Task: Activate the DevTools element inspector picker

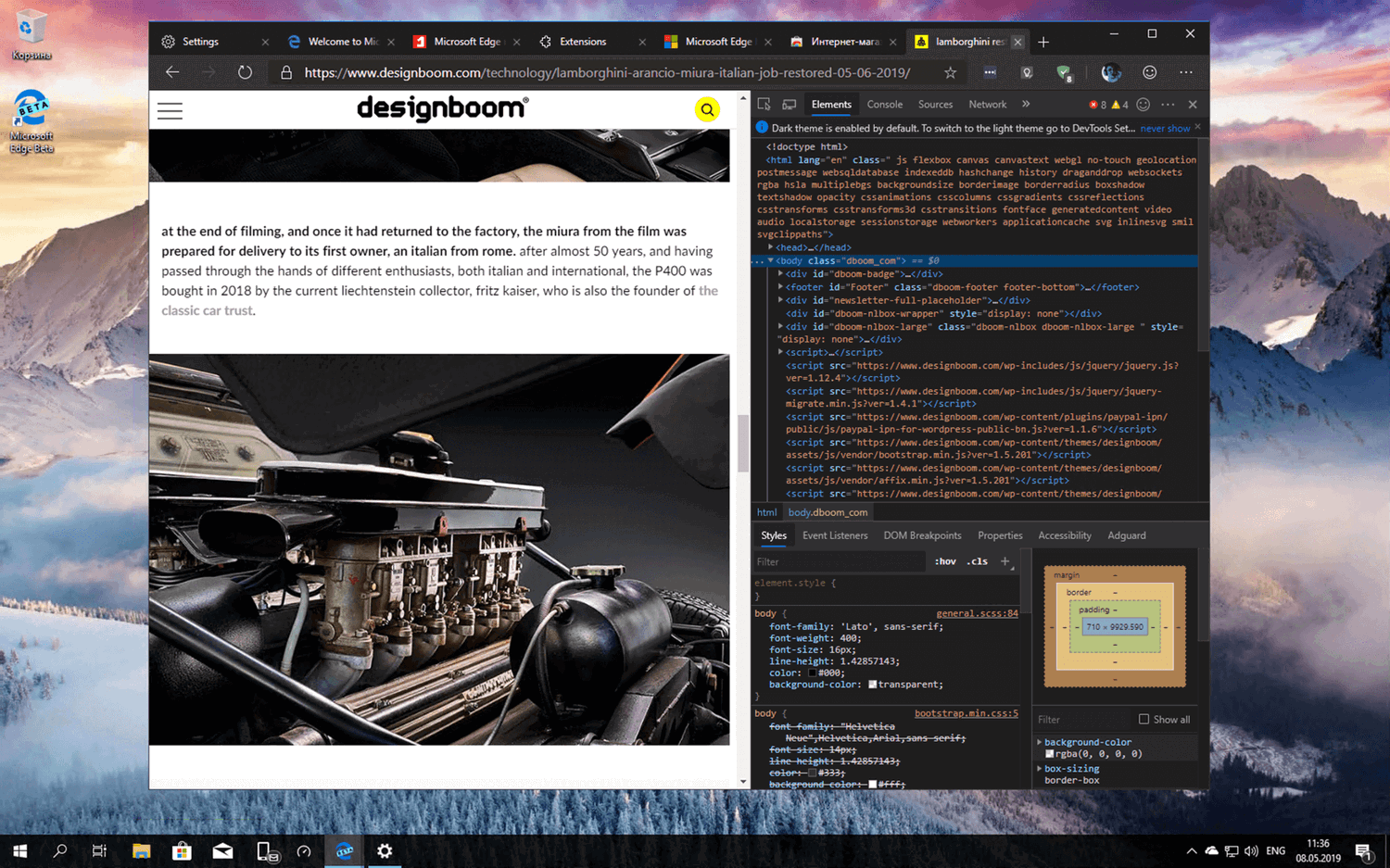Action: click(764, 105)
